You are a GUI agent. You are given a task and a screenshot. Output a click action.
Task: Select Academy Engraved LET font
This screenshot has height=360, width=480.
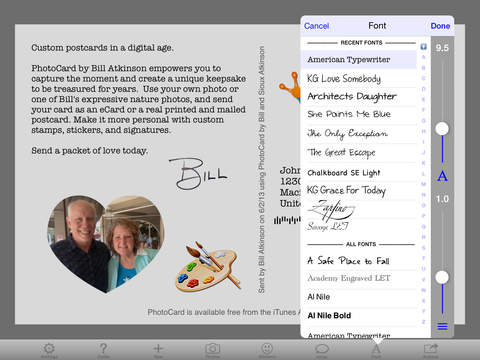(x=359, y=278)
